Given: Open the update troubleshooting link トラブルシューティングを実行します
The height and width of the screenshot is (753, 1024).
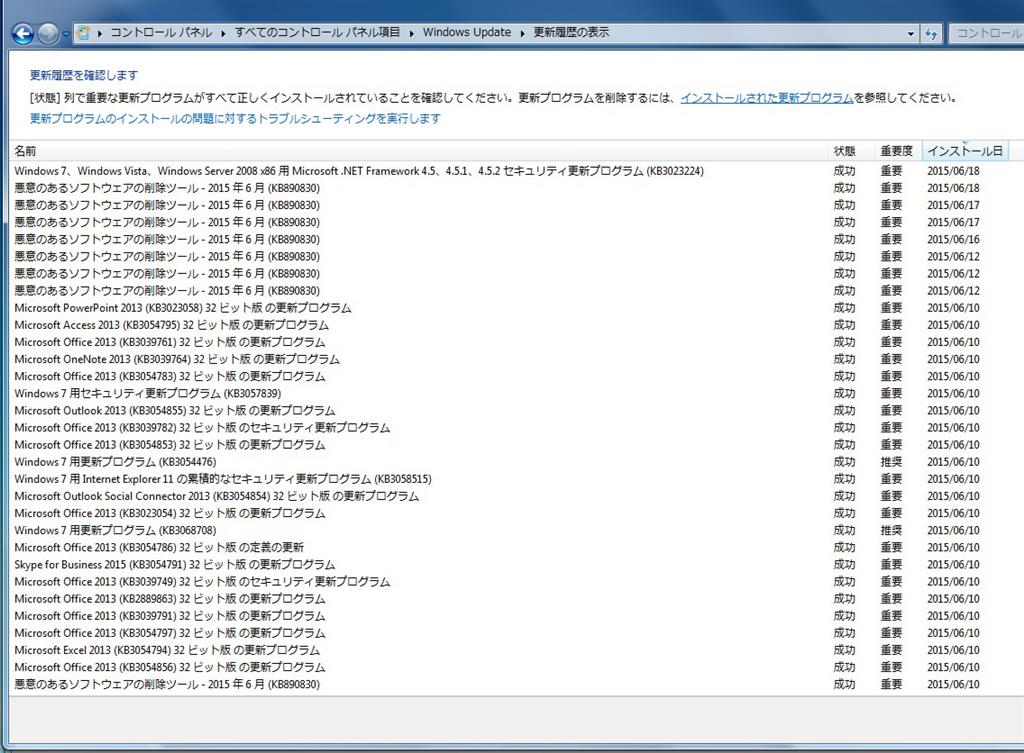Looking at the screenshot, I should [x=235, y=119].
